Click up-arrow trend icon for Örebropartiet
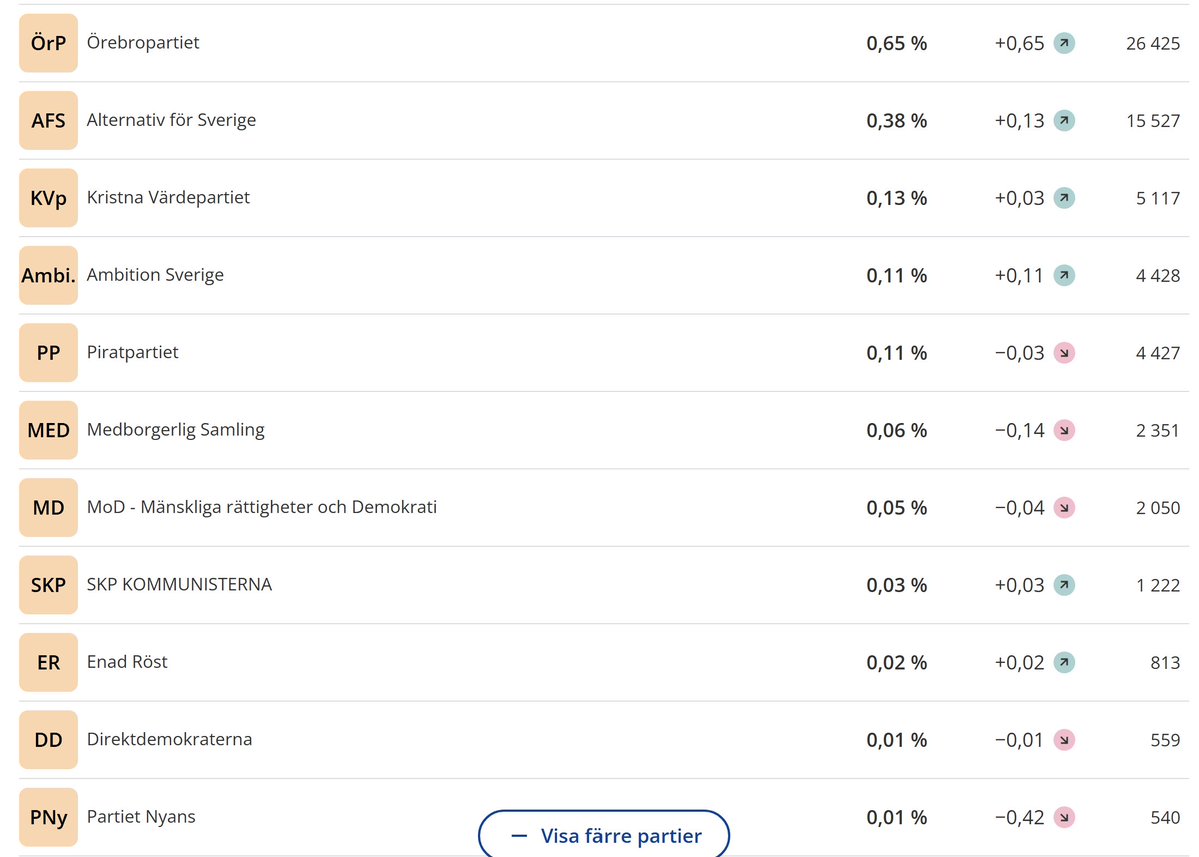 [x=1064, y=43]
